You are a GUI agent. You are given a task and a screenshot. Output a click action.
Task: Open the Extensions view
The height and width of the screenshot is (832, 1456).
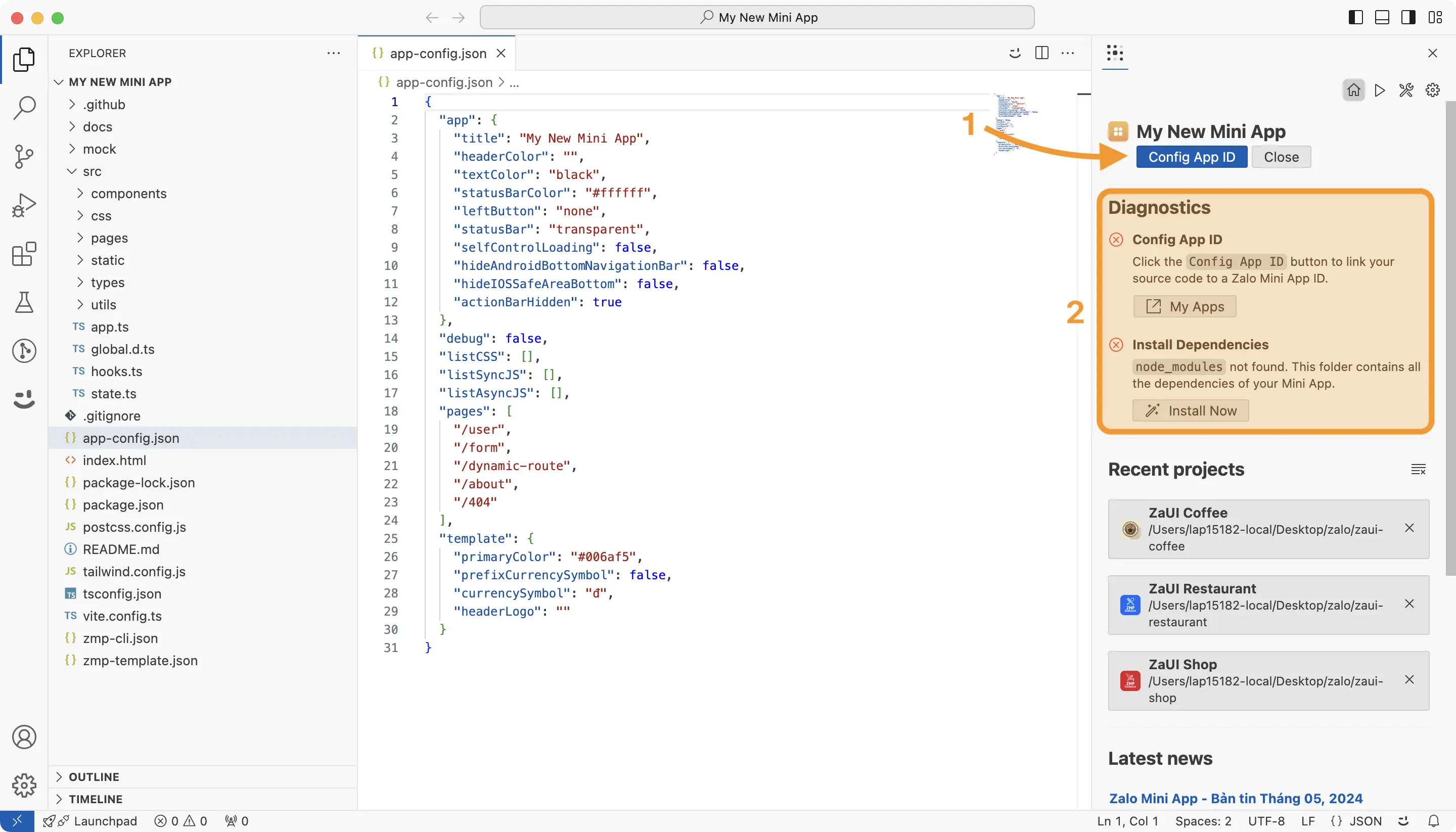[24, 255]
